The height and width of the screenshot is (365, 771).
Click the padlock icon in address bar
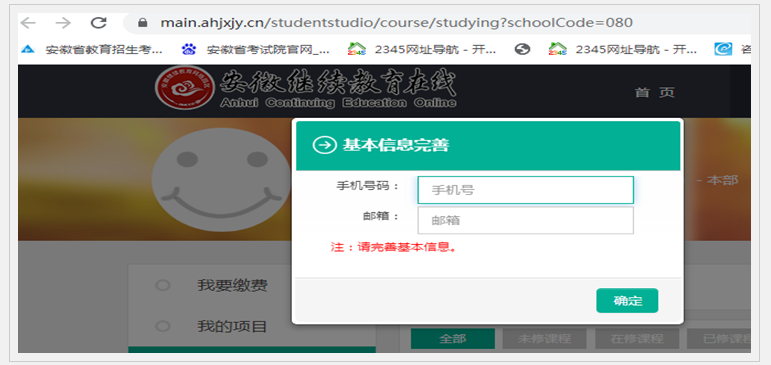click(143, 23)
